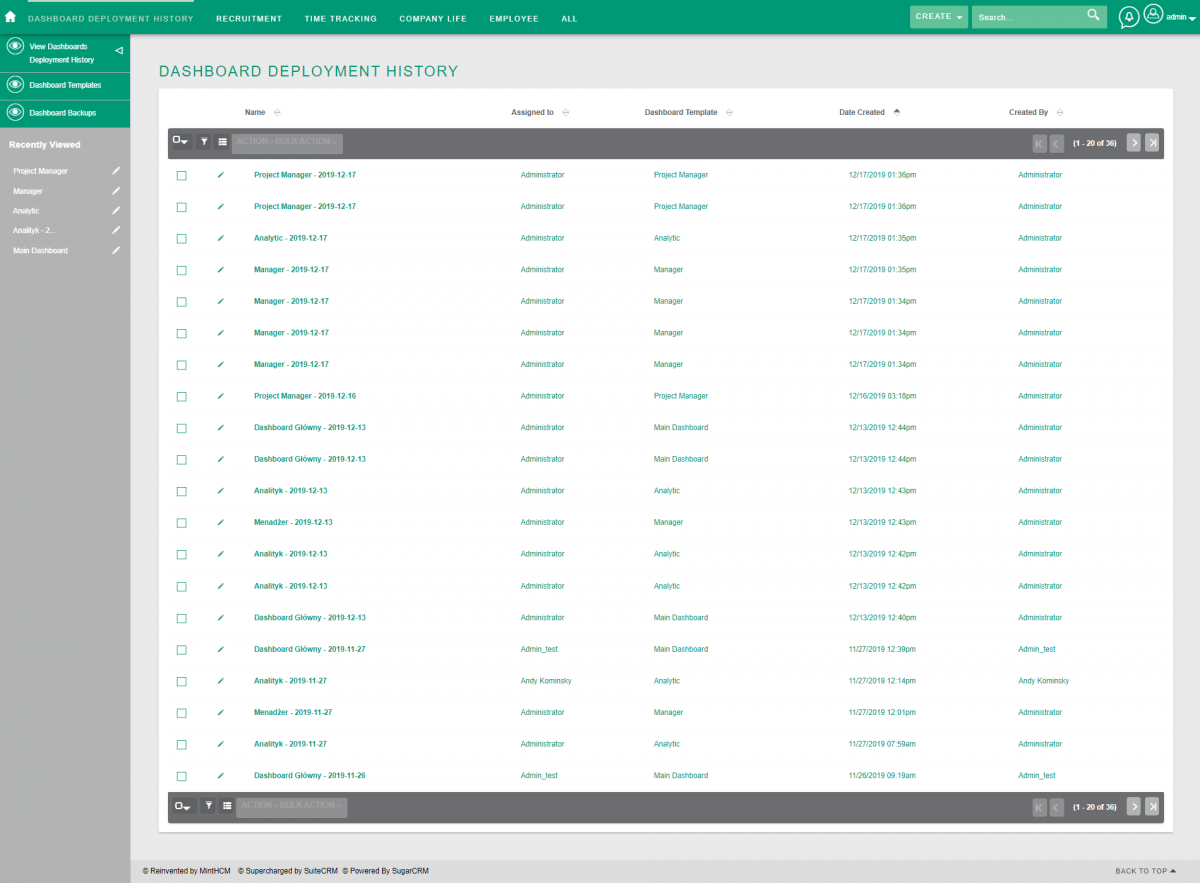This screenshot has height=883, width=1200.
Task: Edit recently viewed Analytic with pencil
Action: (x=116, y=211)
